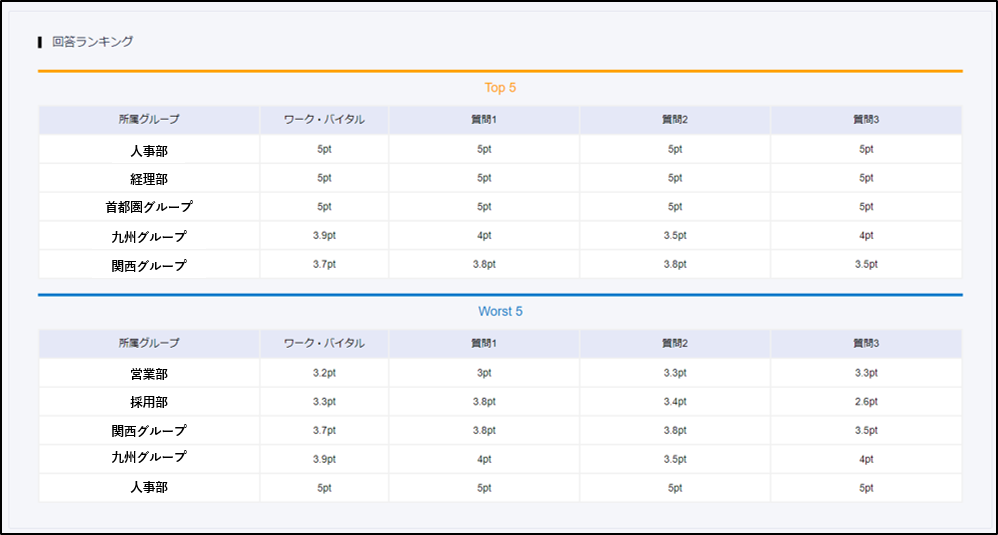Select the 営業部 group name
The image size is (998, 535).
(x=149, y=374)
